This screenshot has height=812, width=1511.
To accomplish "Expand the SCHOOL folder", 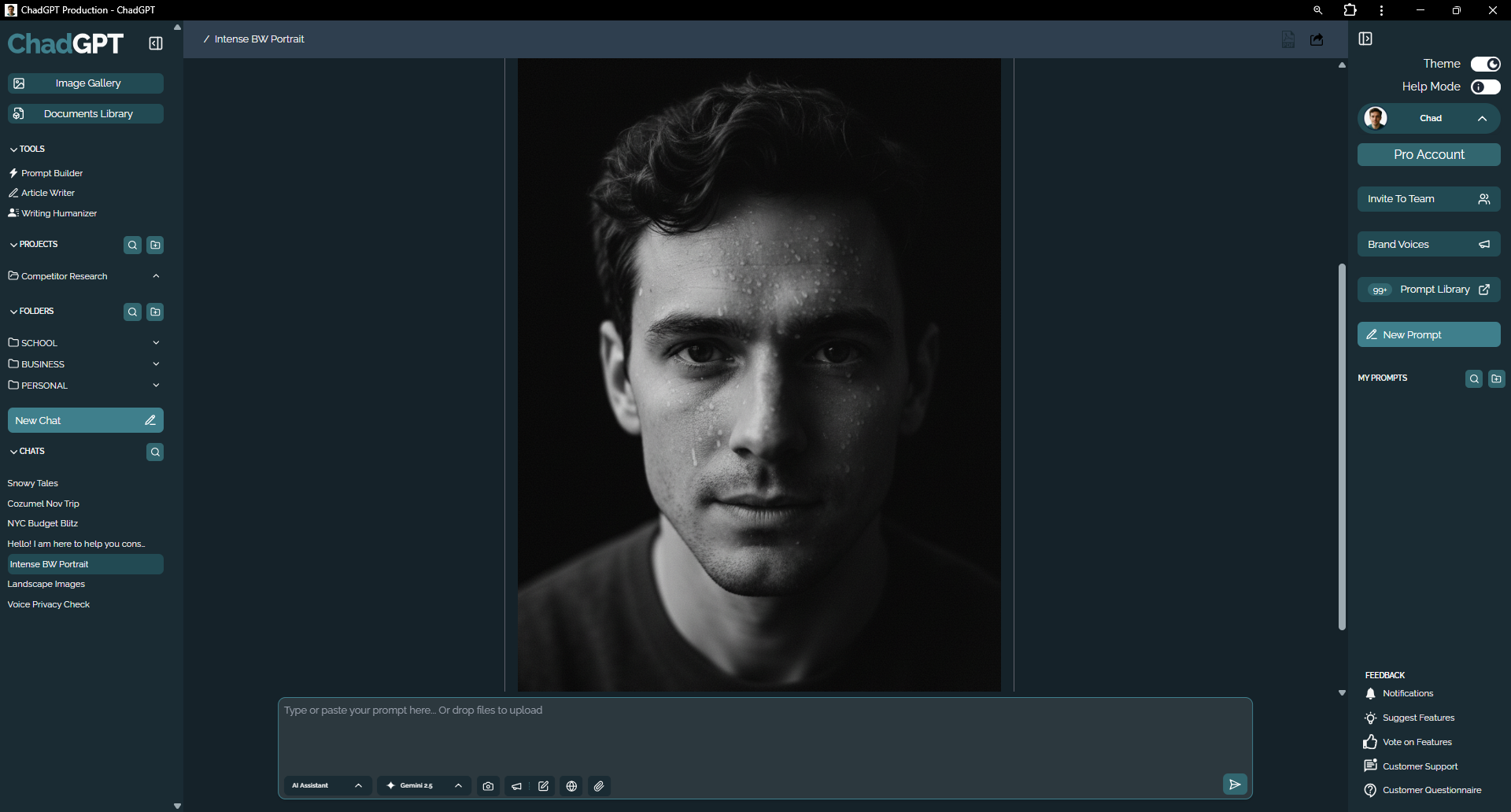I will (157, 342).
